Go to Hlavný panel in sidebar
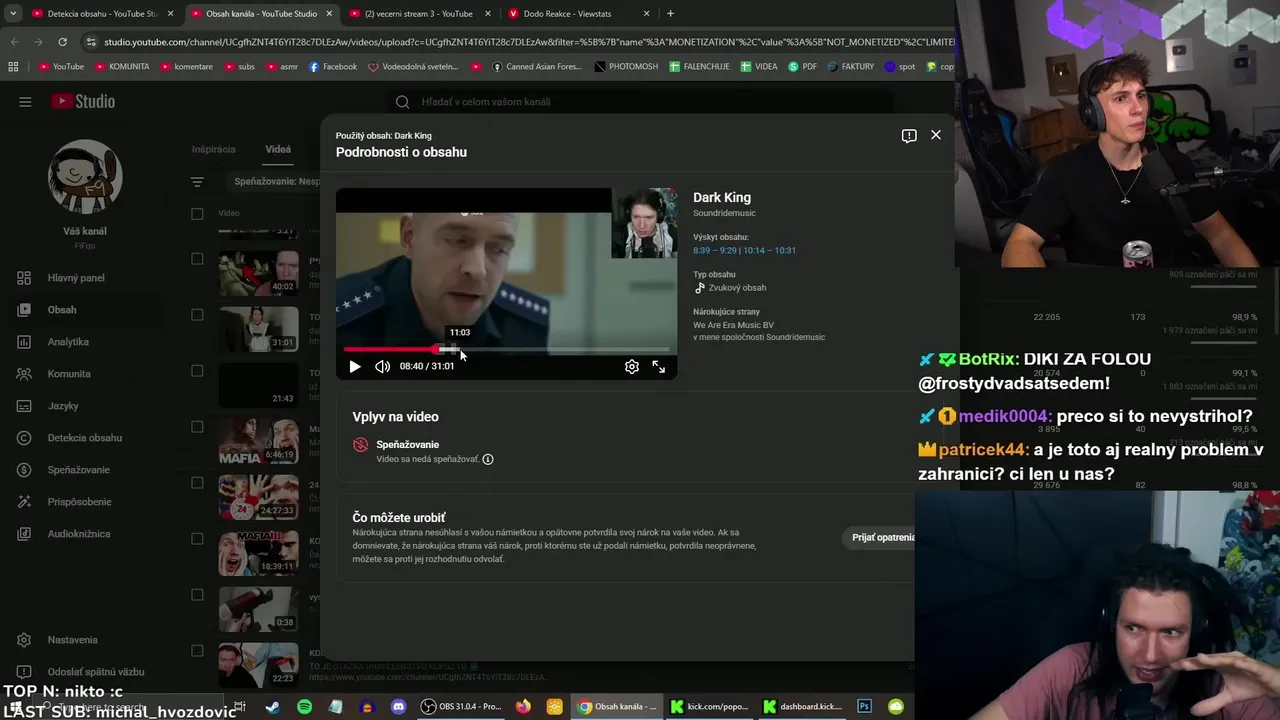 [75, 278]
